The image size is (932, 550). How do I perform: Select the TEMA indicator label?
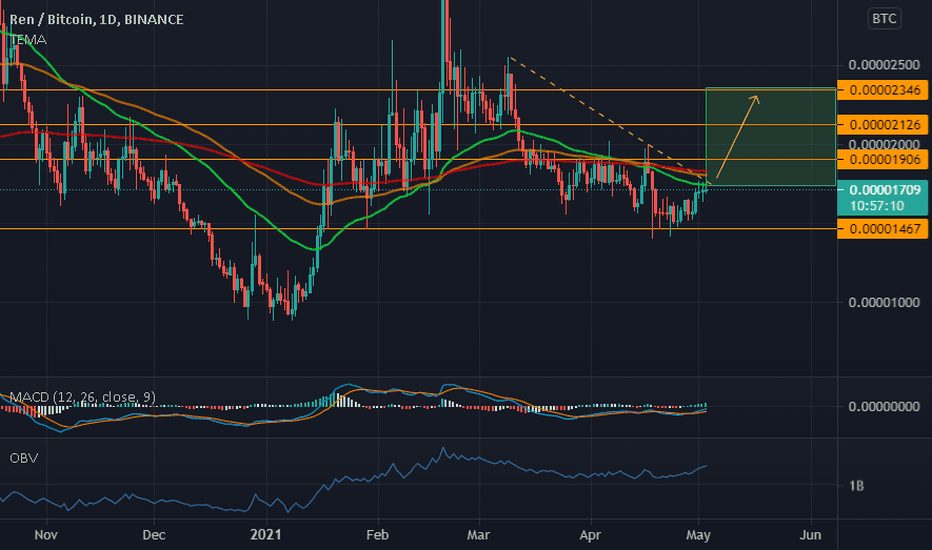click(x=28, y=40)
